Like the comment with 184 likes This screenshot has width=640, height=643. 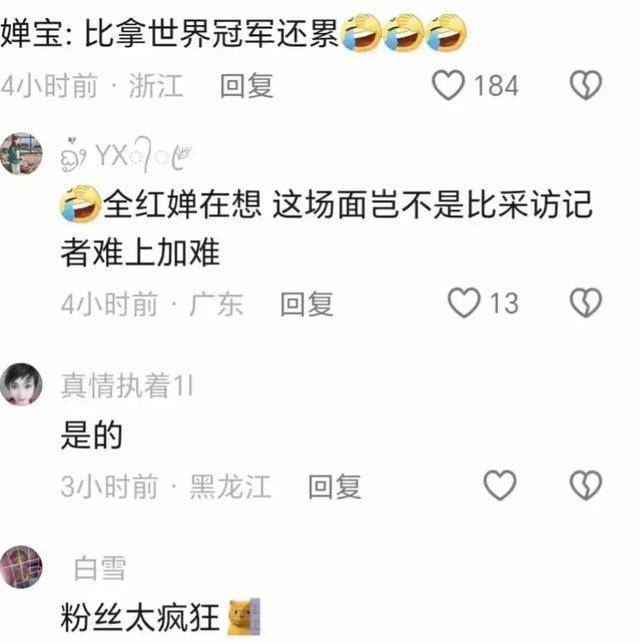point(449,85)
